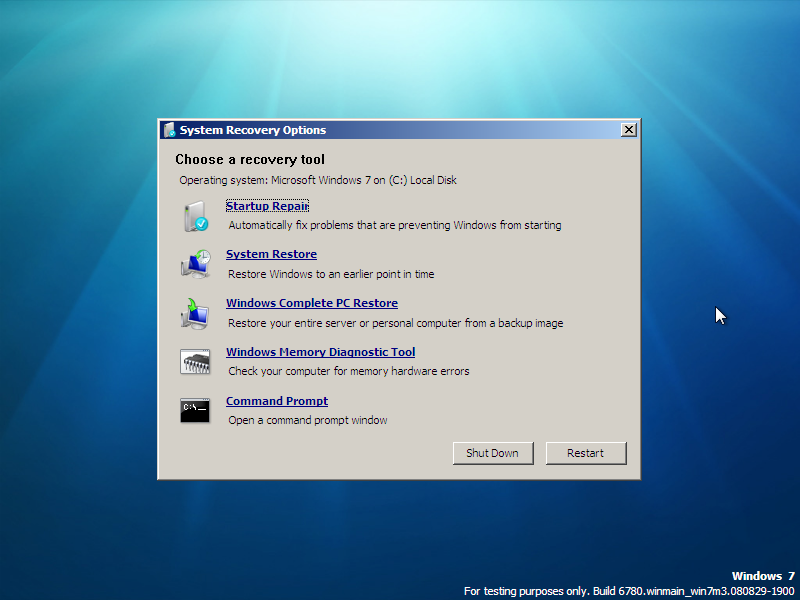800x600 pixels.
Task: Click 'Restore Windows to an earlier point' text
Action: coord(331,274)
